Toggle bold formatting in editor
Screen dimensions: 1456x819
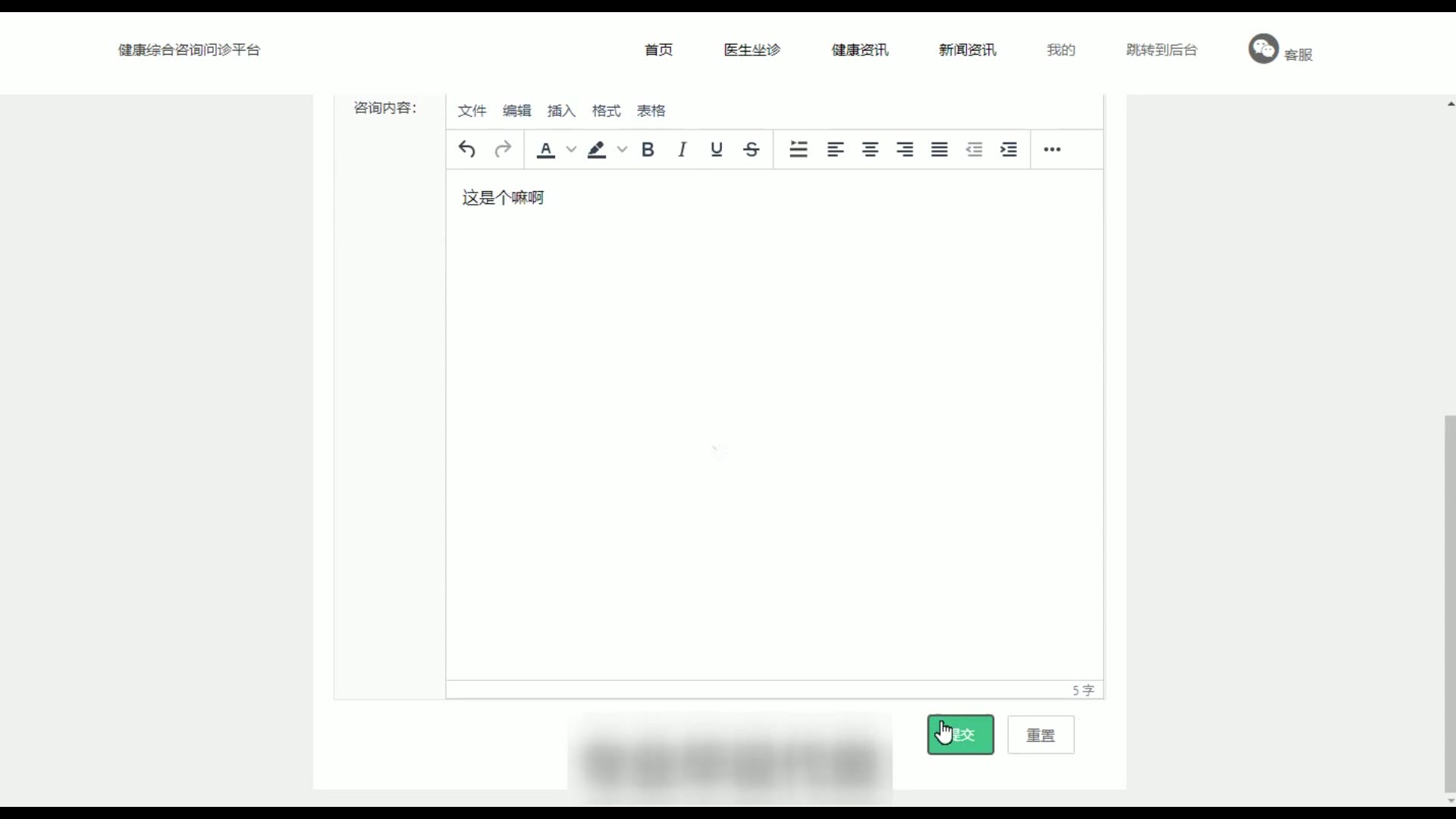(648, 149)
